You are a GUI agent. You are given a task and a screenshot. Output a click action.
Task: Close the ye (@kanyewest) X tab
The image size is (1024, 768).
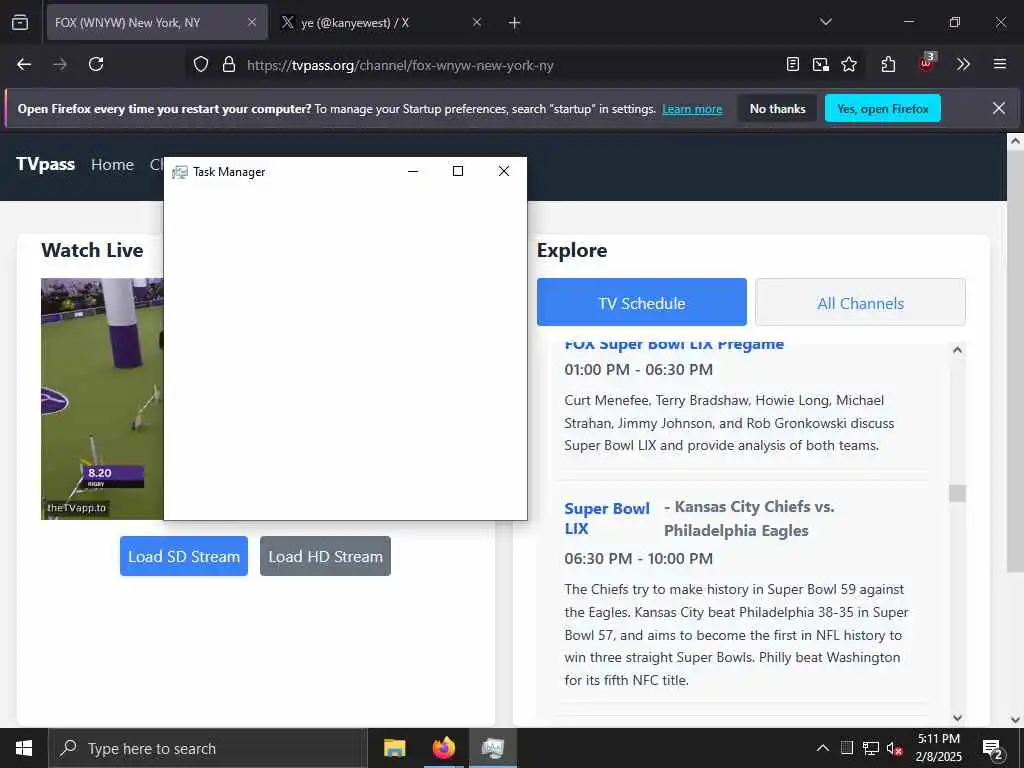click(477, 22)
